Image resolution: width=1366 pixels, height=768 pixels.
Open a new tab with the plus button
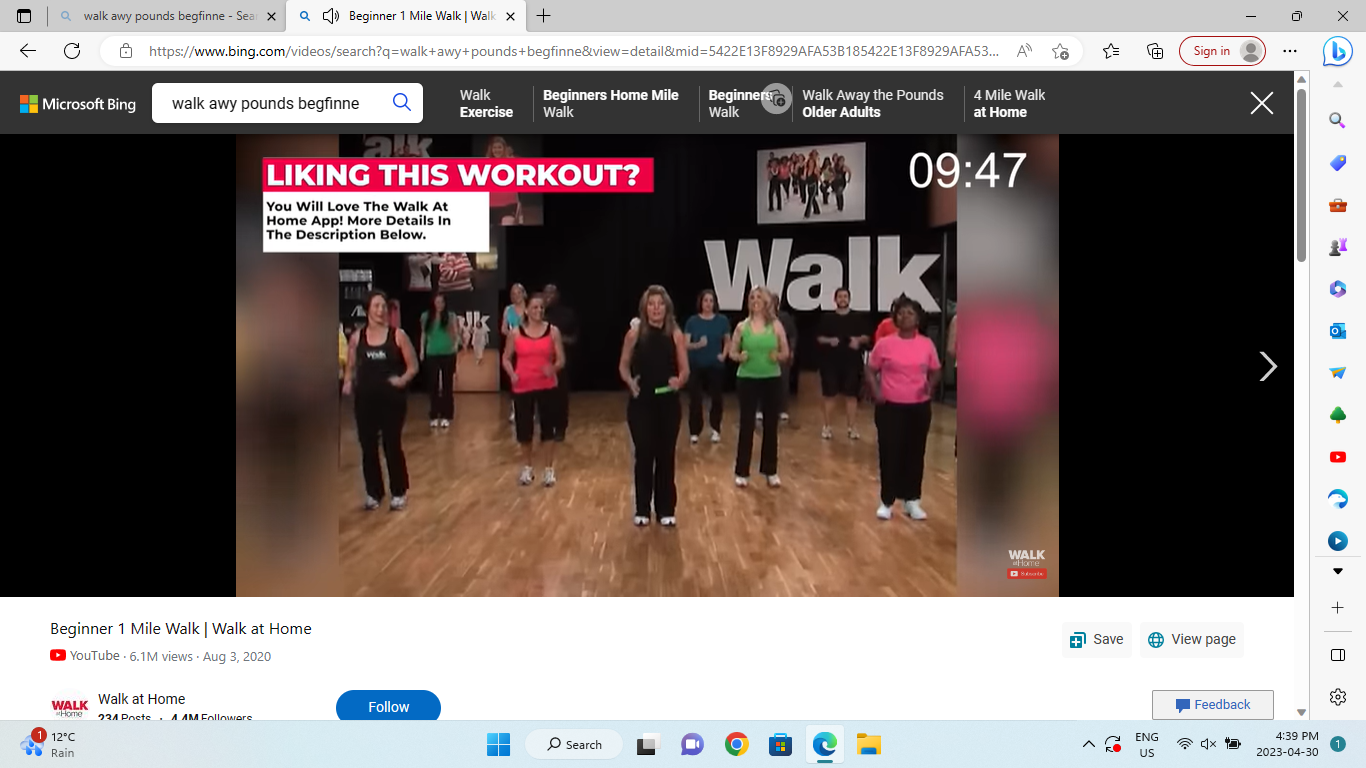[x=544, y=16]
